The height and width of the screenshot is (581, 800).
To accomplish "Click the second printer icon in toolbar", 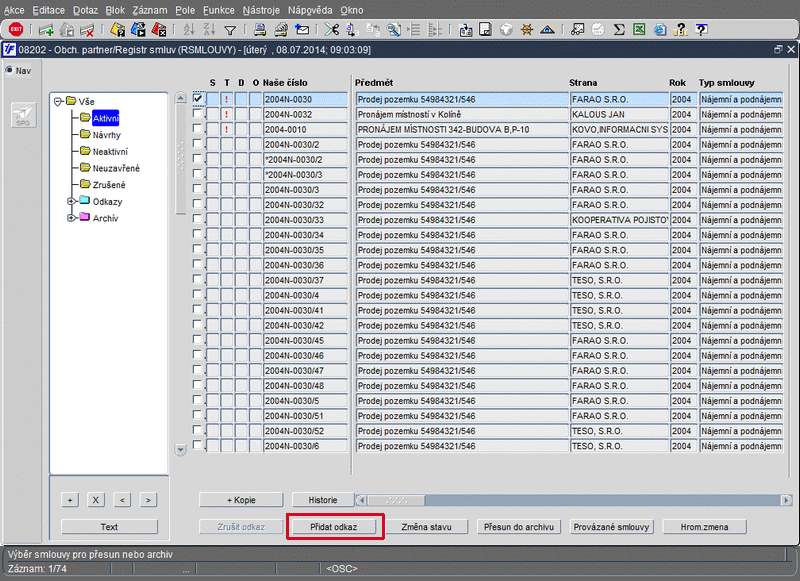I will [x=281, y=30].
